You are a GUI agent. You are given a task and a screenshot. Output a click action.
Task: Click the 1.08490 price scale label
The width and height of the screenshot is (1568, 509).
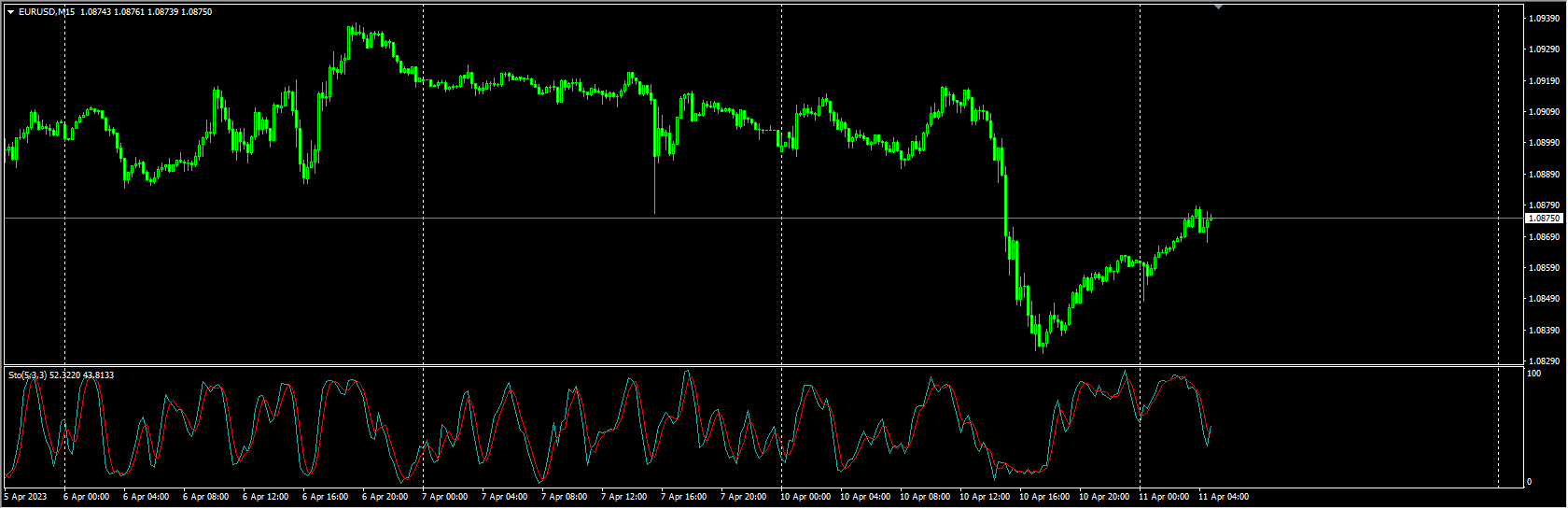pyautogui.click(x=1545, y=299)
